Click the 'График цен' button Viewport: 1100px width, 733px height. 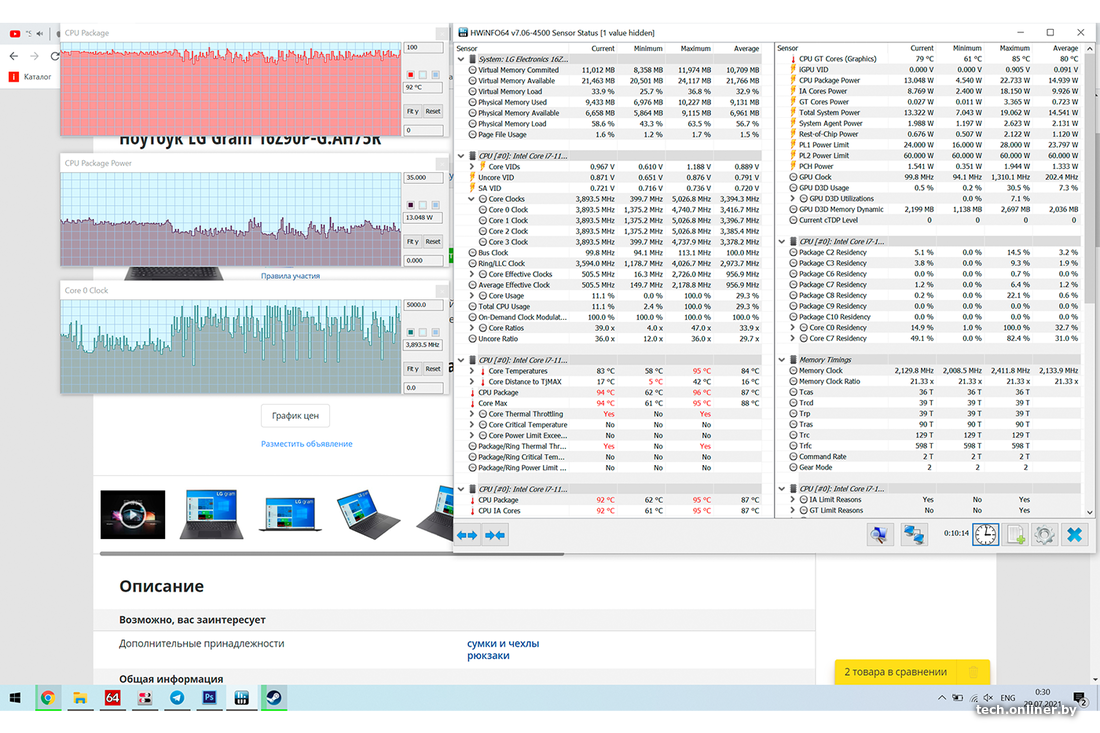296,415
